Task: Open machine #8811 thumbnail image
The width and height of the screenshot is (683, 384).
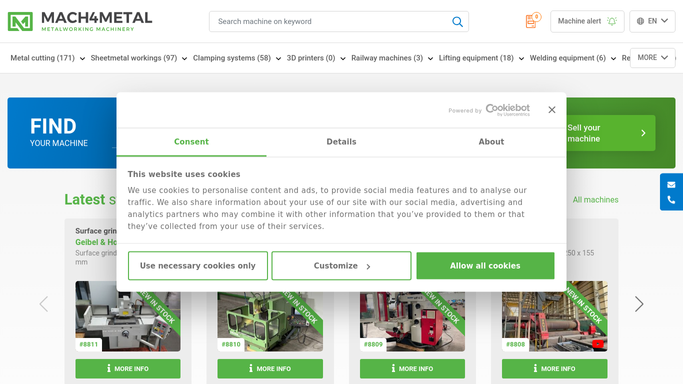Action: tap(128, 316)
